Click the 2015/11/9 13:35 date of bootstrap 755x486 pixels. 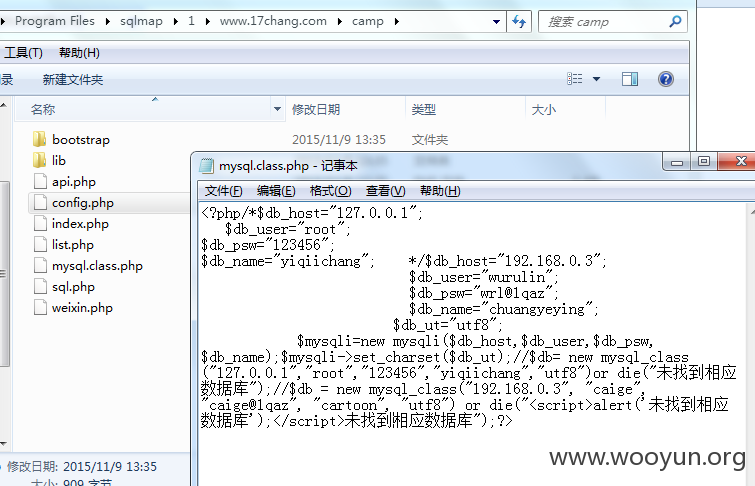338,140
